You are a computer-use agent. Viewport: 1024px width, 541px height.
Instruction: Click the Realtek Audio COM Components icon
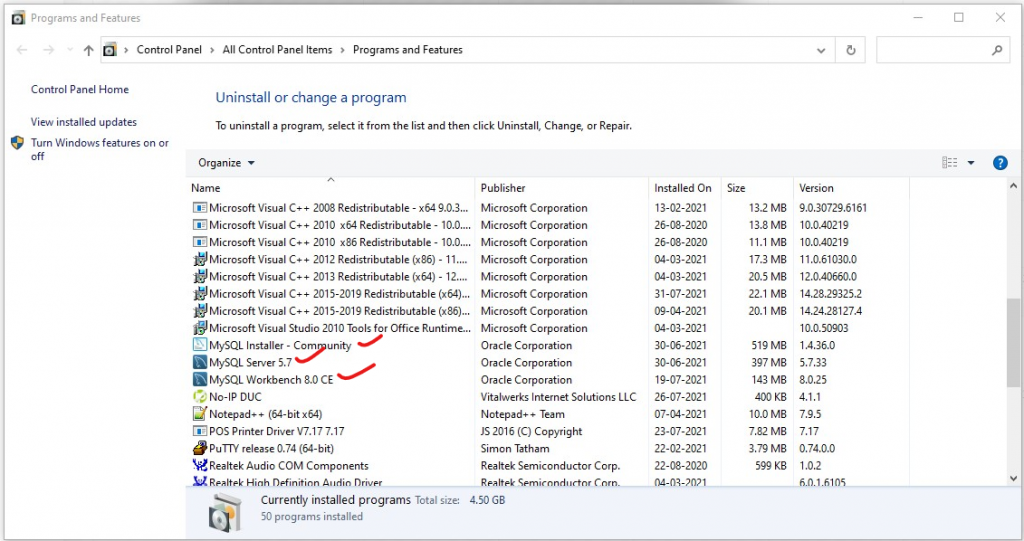coord(200,465)
